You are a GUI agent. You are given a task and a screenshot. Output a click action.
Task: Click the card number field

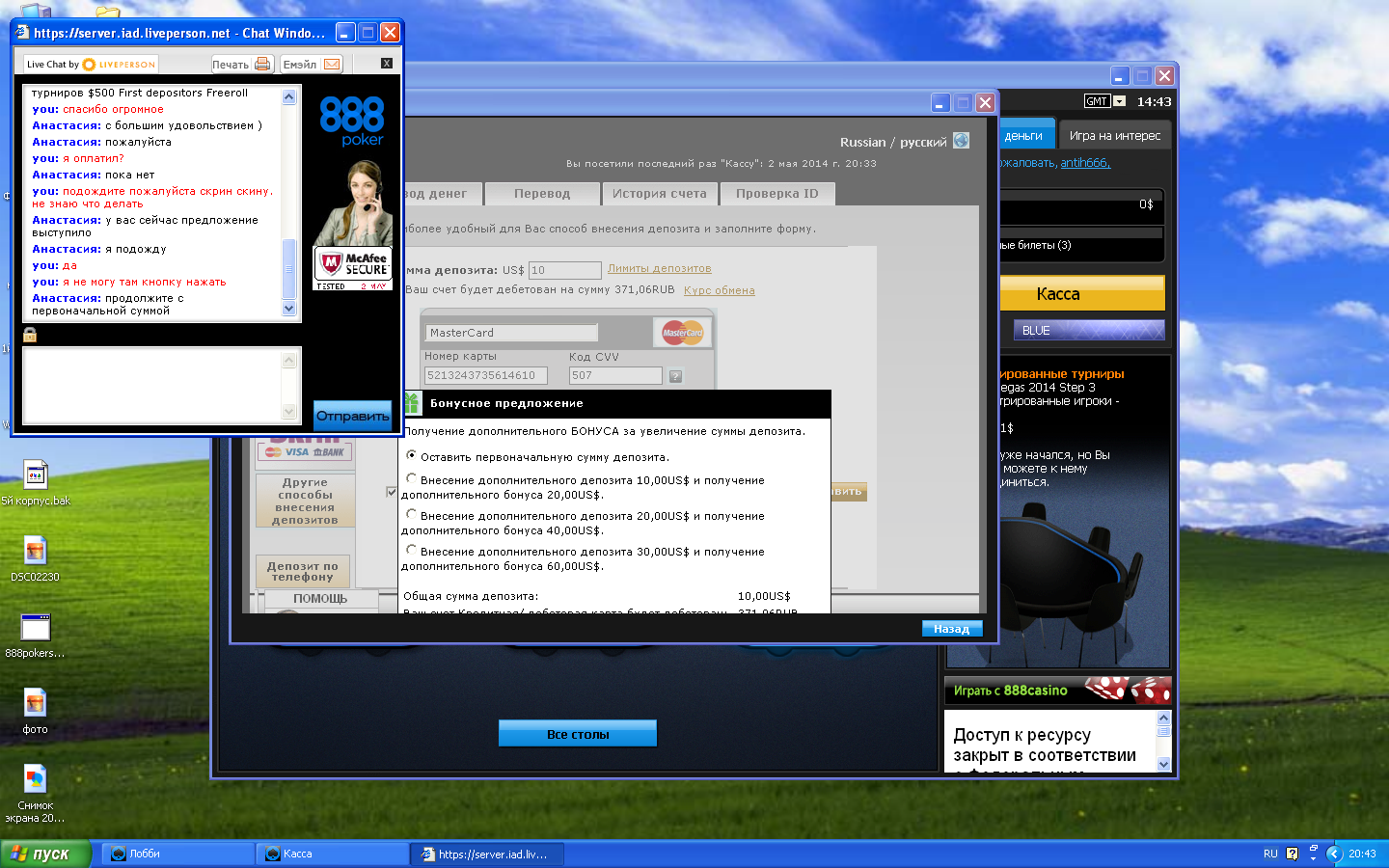pos(486,375)
